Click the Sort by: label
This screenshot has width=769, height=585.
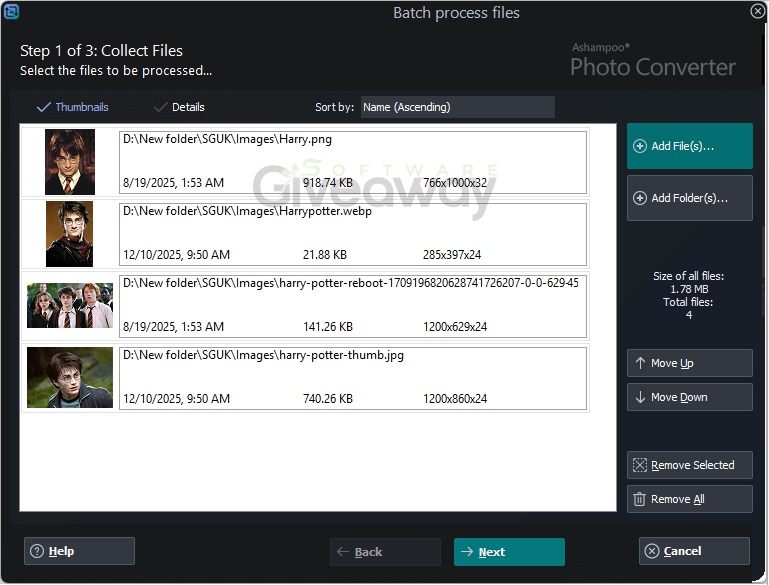tap(334, 107)
